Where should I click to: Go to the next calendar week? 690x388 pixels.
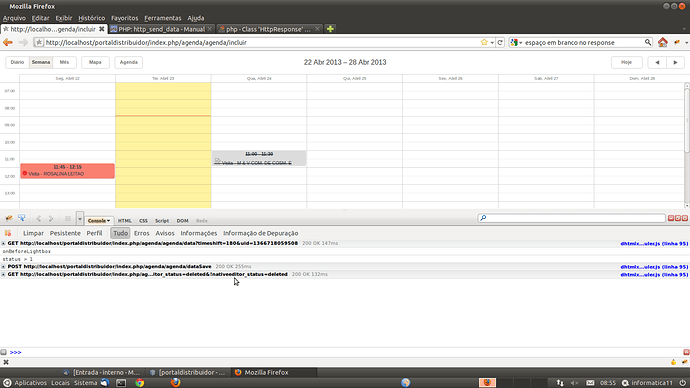click(675, 62)
